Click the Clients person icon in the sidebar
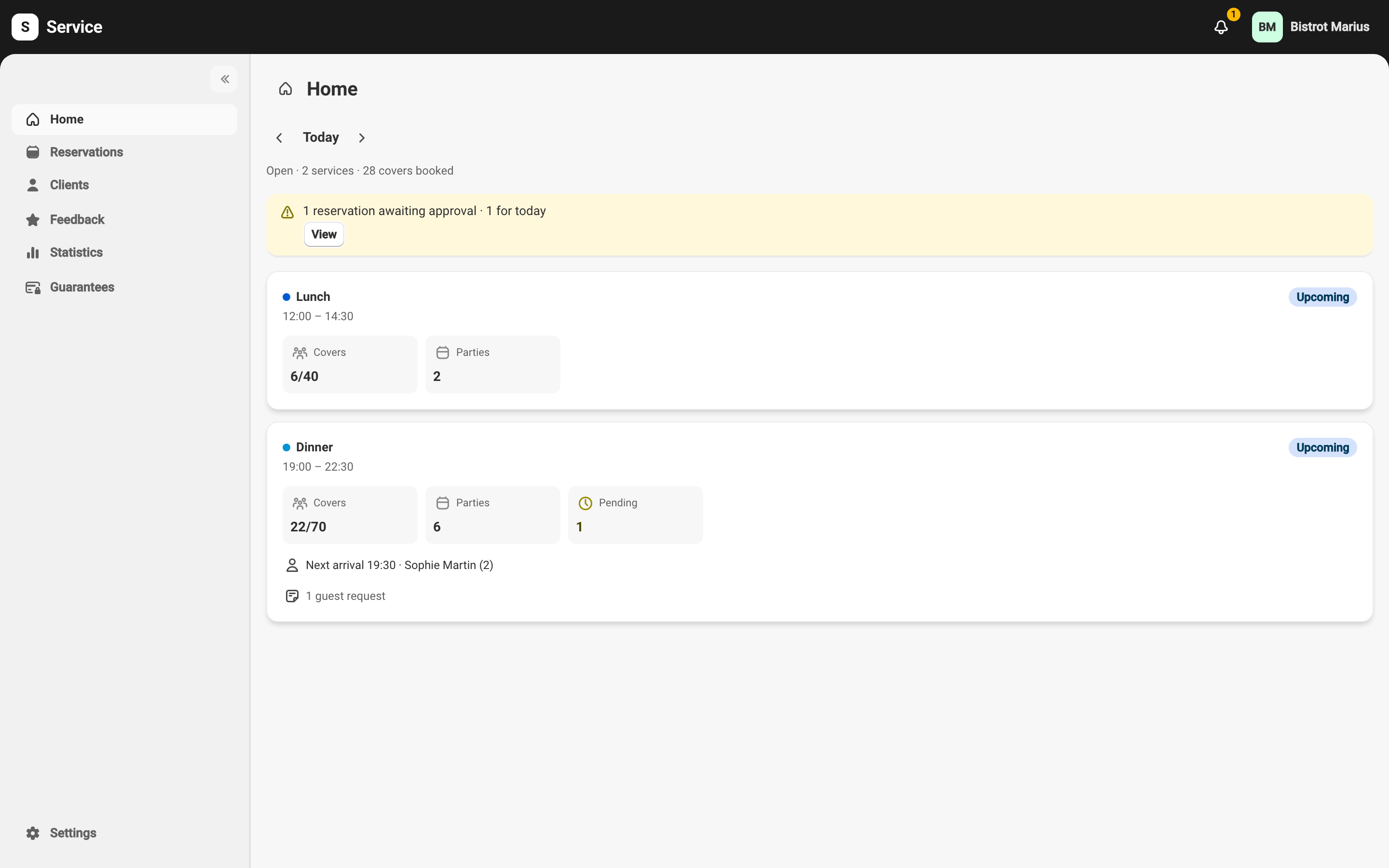Viewport: 1389px width, 868px height. (x=33, y=185)
